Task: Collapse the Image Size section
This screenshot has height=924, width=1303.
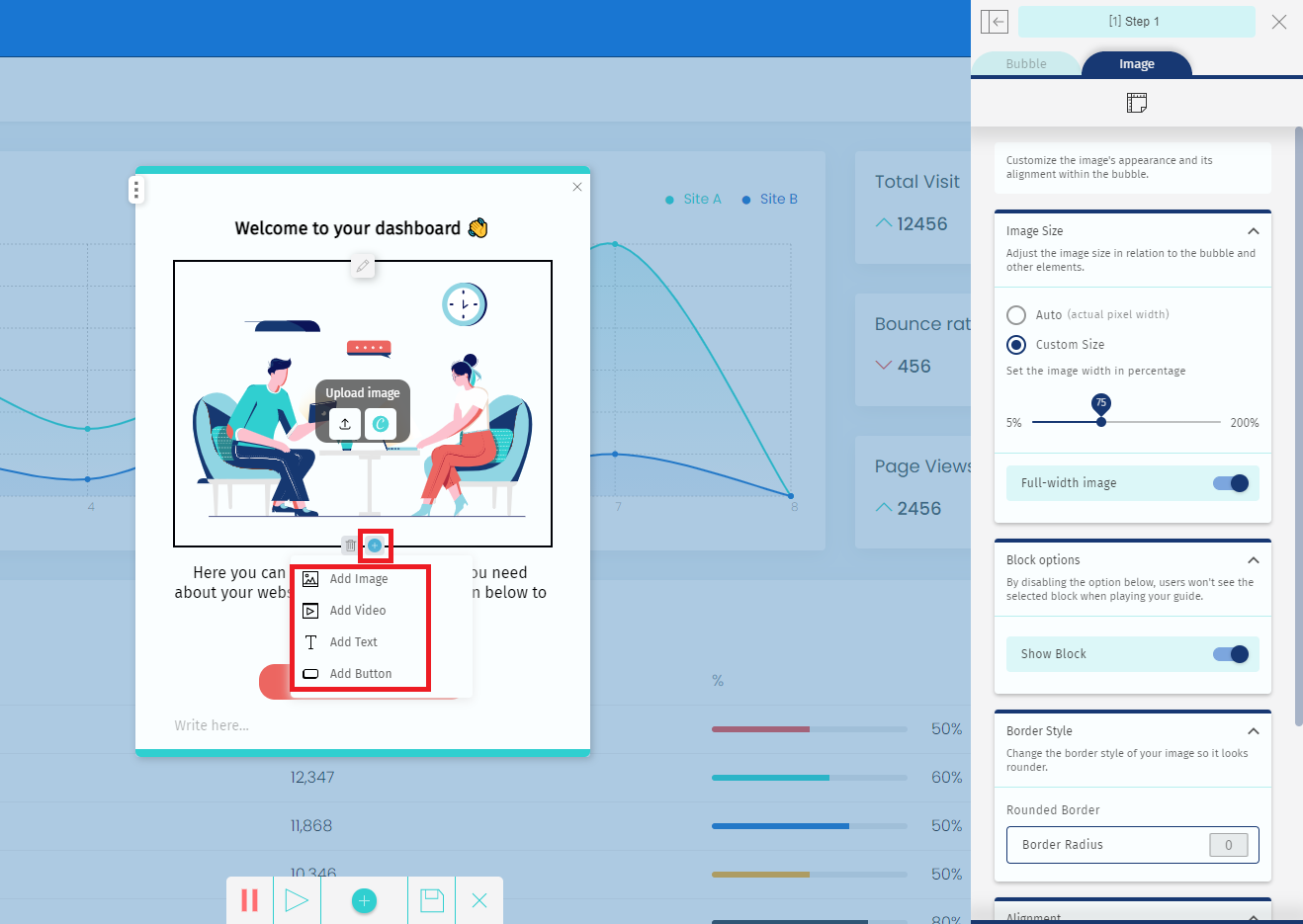Action: (x=1253, y=231)
